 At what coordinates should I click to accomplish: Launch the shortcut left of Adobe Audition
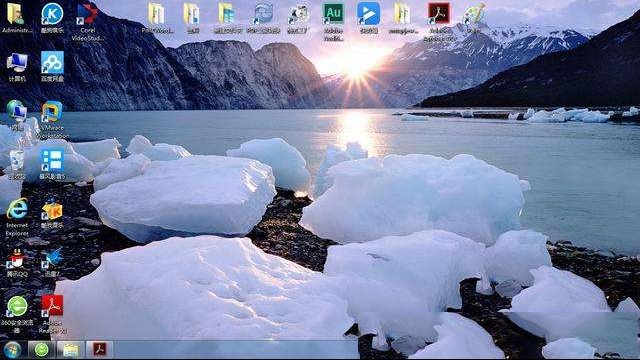(298, 18)
